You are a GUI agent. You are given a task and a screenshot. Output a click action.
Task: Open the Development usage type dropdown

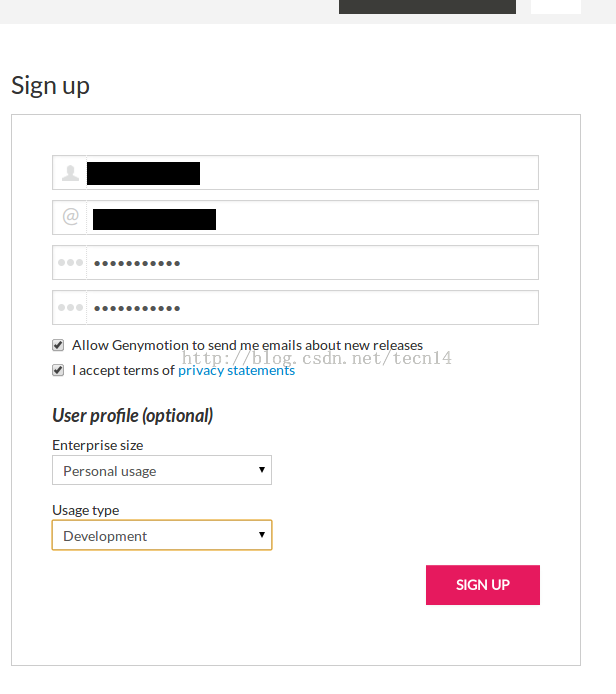pos(162,535)
